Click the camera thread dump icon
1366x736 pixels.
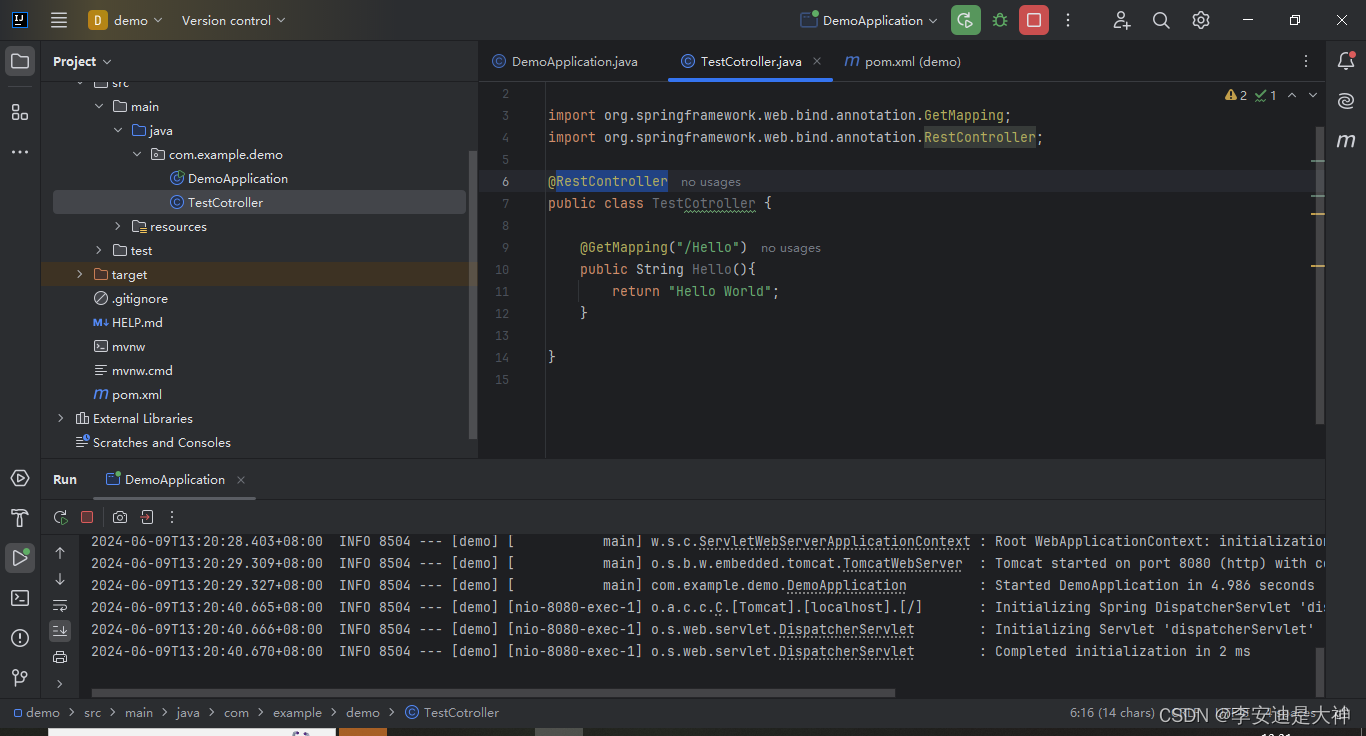pyautogui.click(x=120, y=517)
